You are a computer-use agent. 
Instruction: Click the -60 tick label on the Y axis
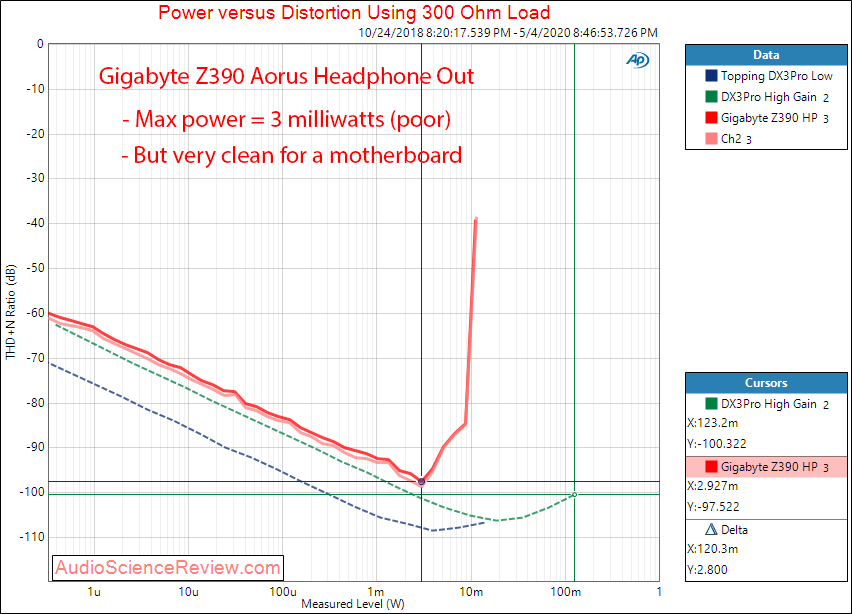pos(35,313)
